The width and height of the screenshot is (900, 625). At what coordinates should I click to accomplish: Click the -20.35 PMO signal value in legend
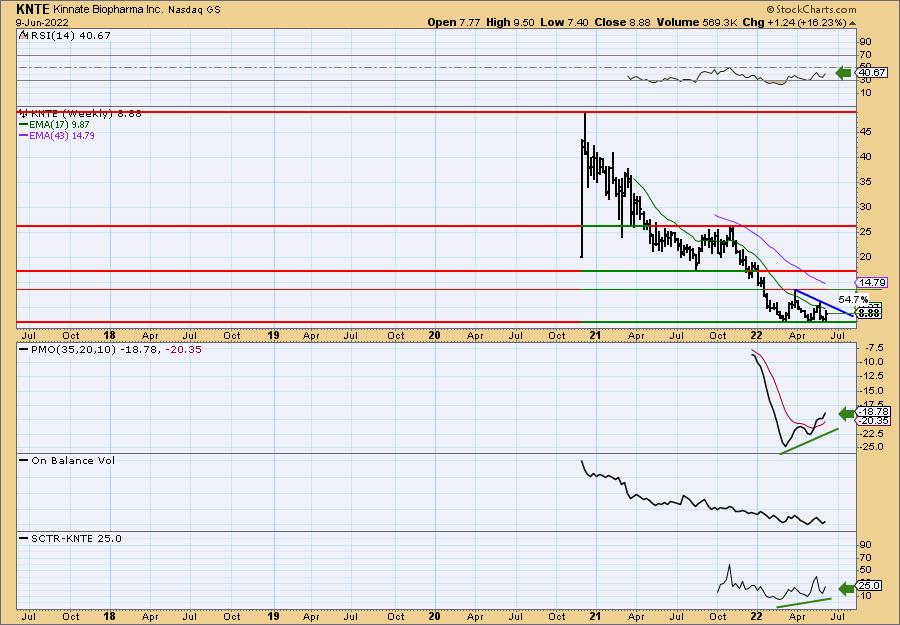click(183, 349)
